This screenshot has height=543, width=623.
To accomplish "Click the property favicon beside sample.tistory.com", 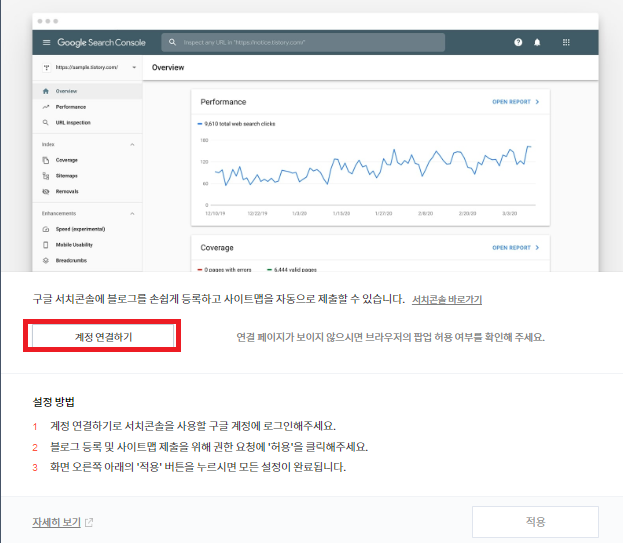I will (x=46, y=68).
